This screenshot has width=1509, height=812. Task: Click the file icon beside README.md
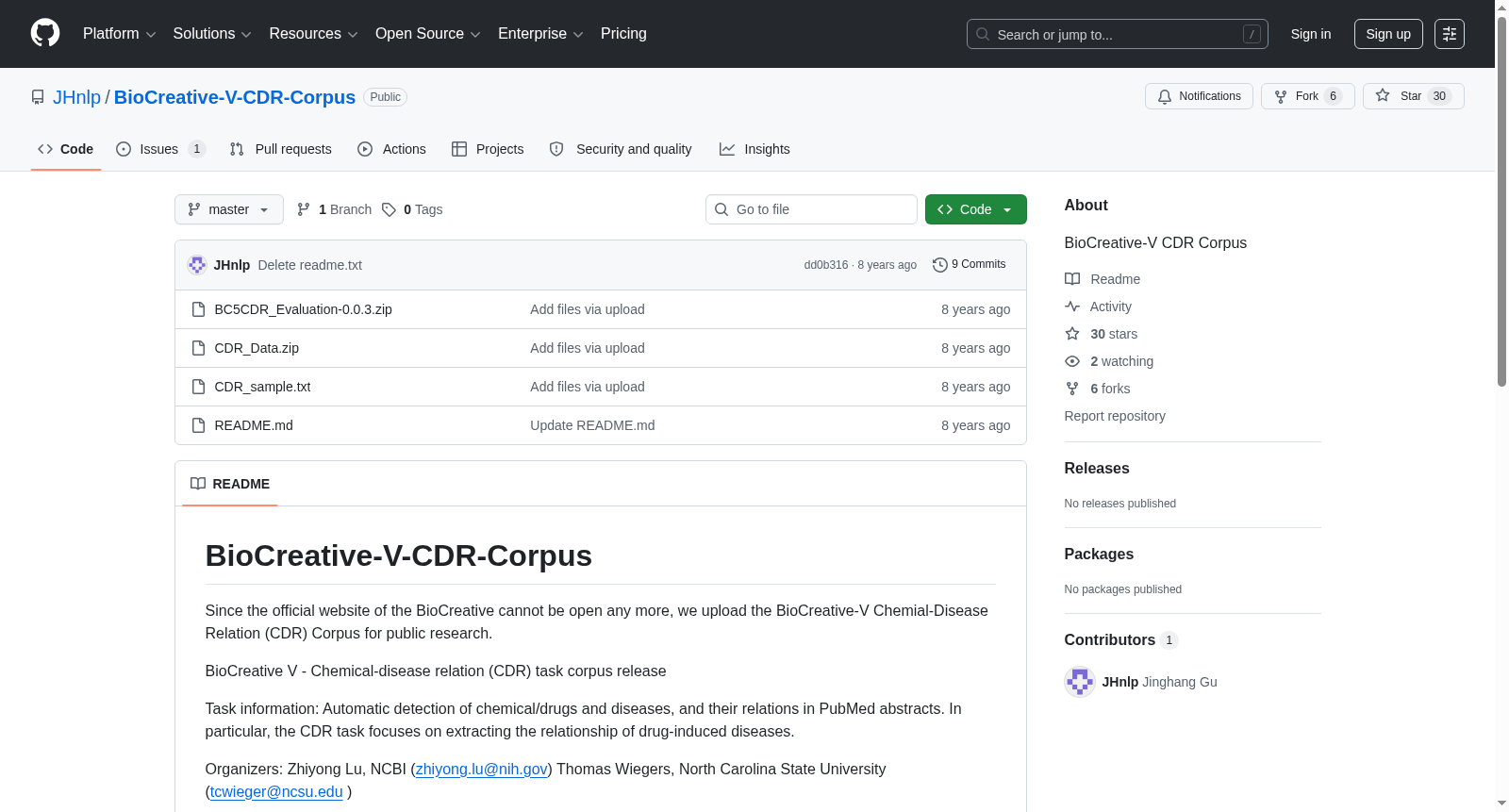[x=198, y=425]
